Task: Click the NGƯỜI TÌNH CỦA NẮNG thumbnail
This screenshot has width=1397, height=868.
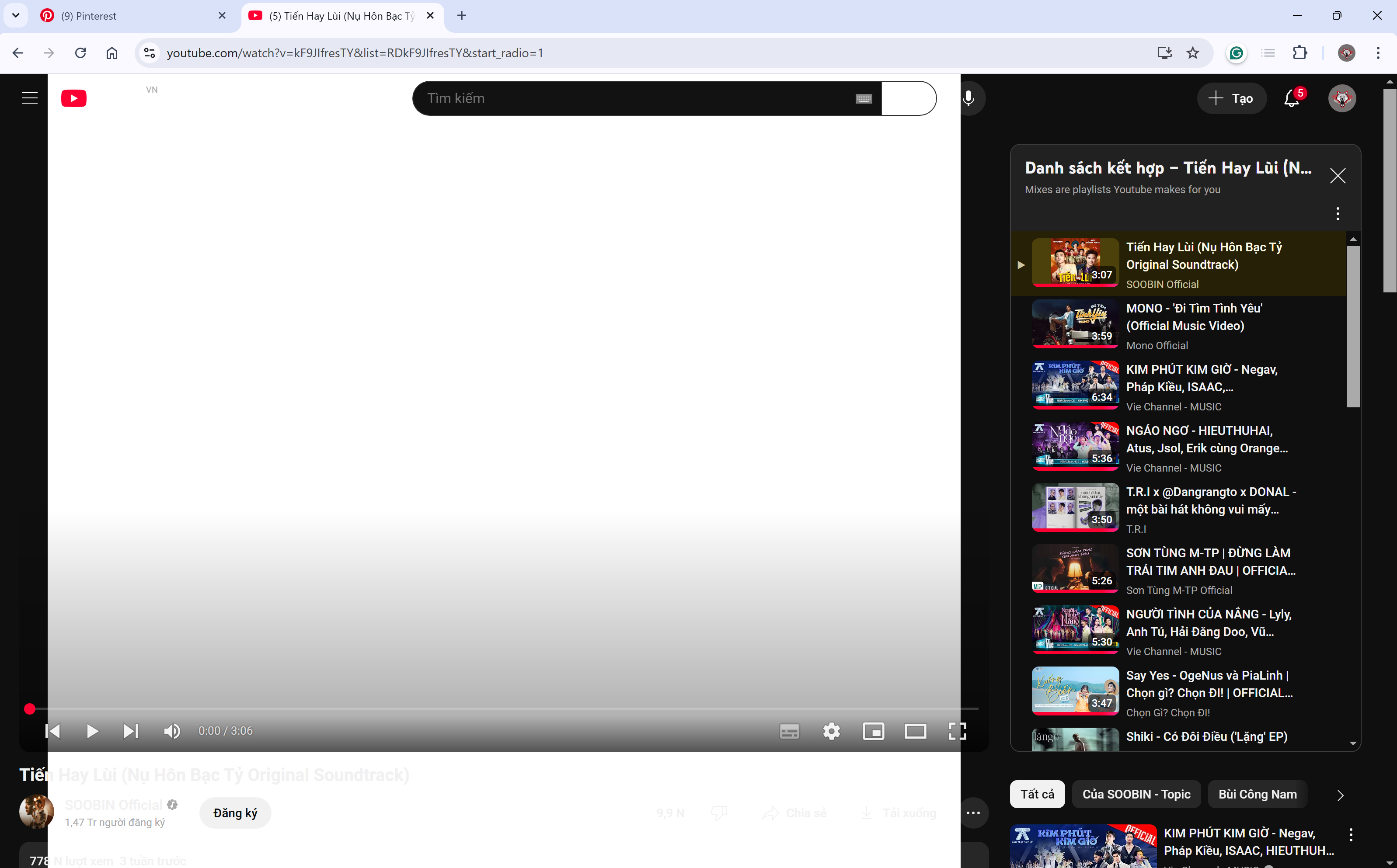Action: tap(1075, 630)
